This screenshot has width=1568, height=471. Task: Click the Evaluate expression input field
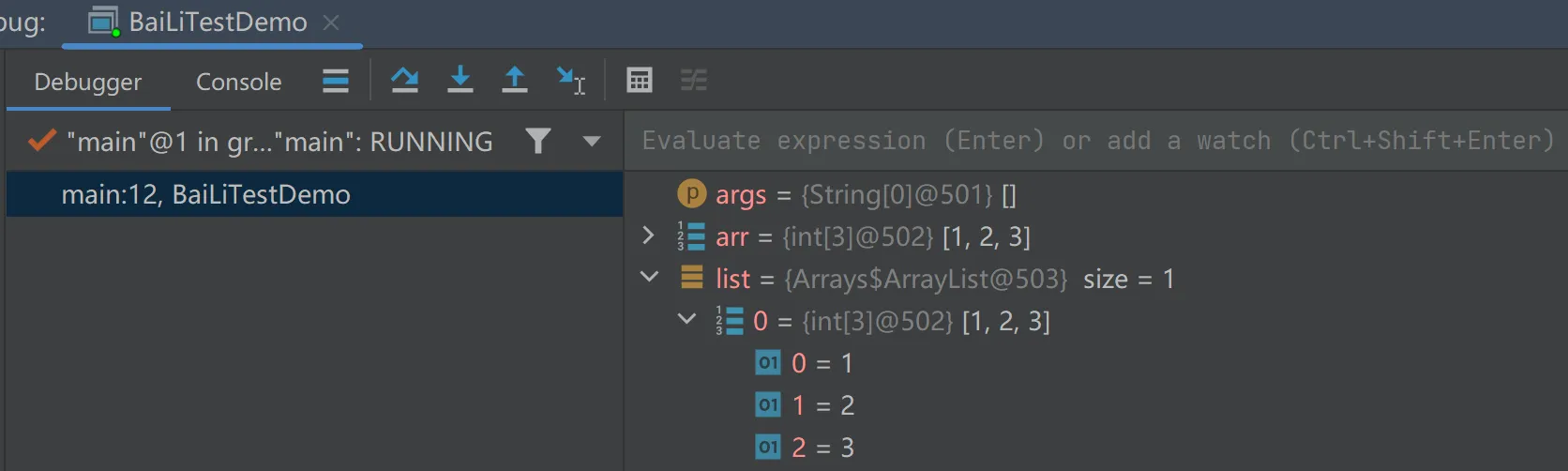pos(1095,141)
